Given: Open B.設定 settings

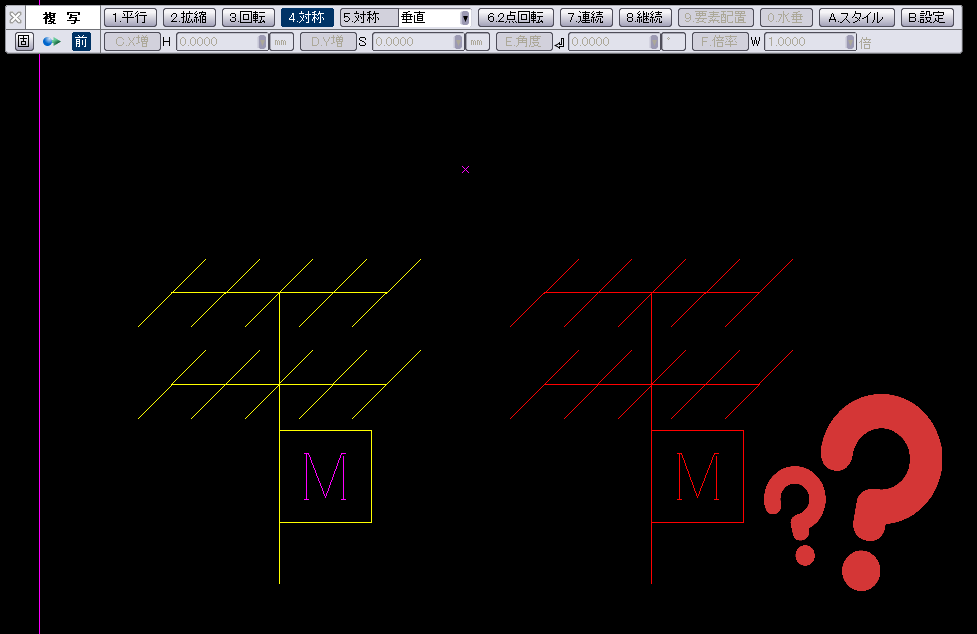Looking at the screenshot, I should (927, 17).
